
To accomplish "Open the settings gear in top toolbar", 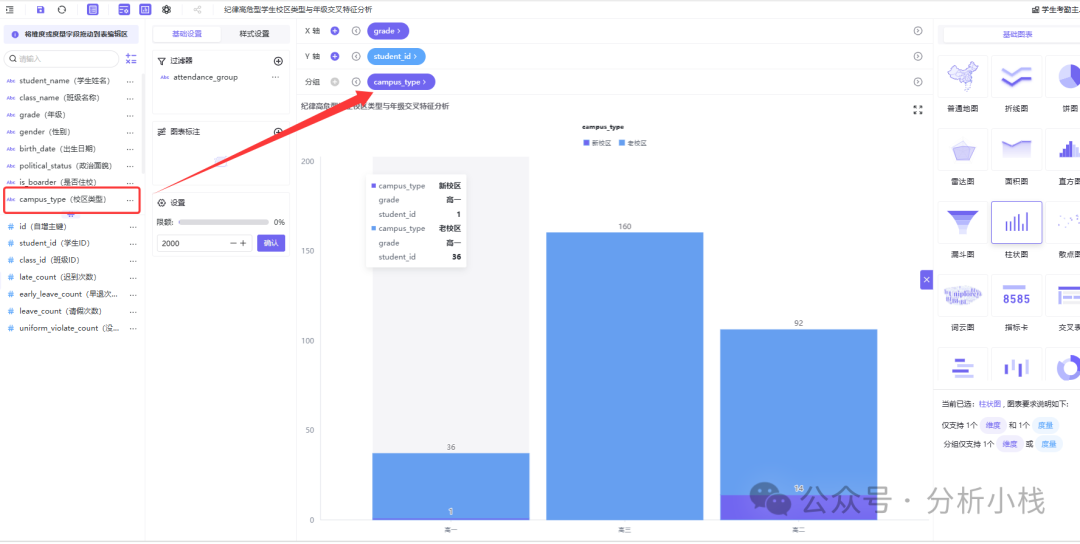I will point(167,10).
